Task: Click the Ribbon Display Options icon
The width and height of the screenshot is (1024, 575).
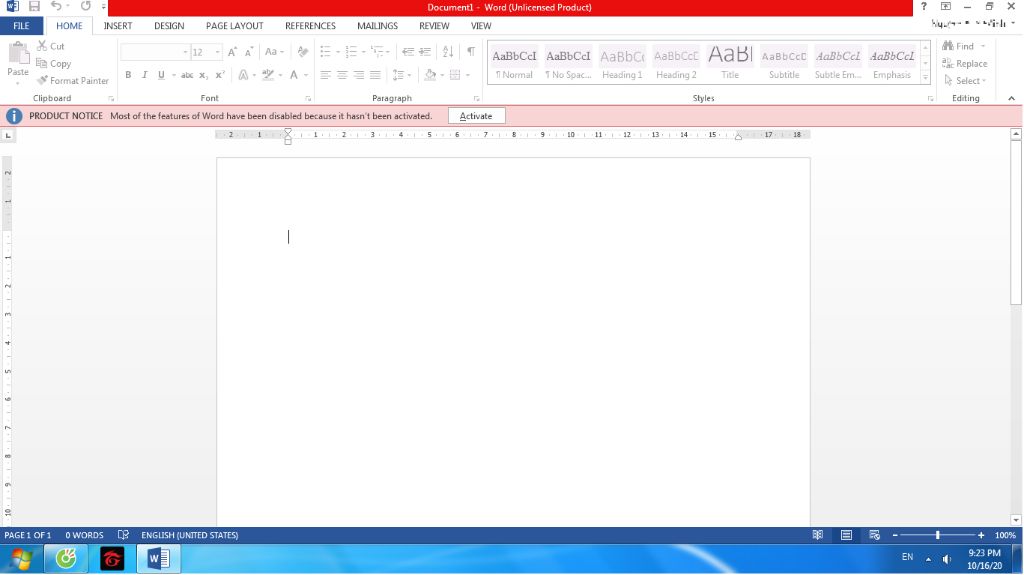Action: coord(946,7)
